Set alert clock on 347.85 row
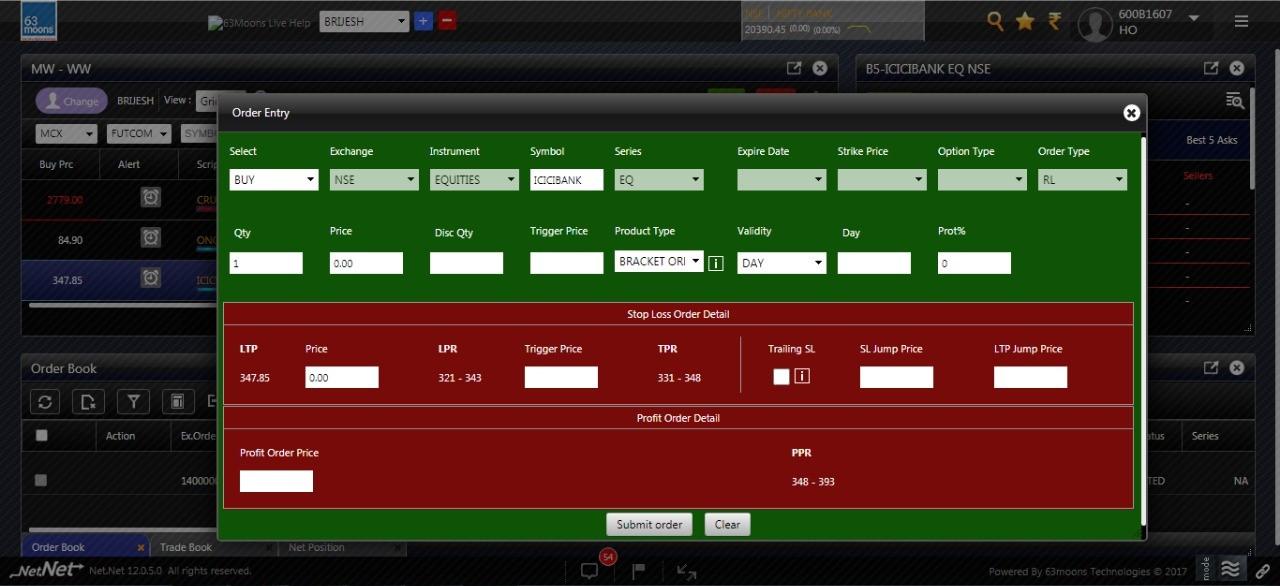The image size is (1280, 586). coord(150,278)
